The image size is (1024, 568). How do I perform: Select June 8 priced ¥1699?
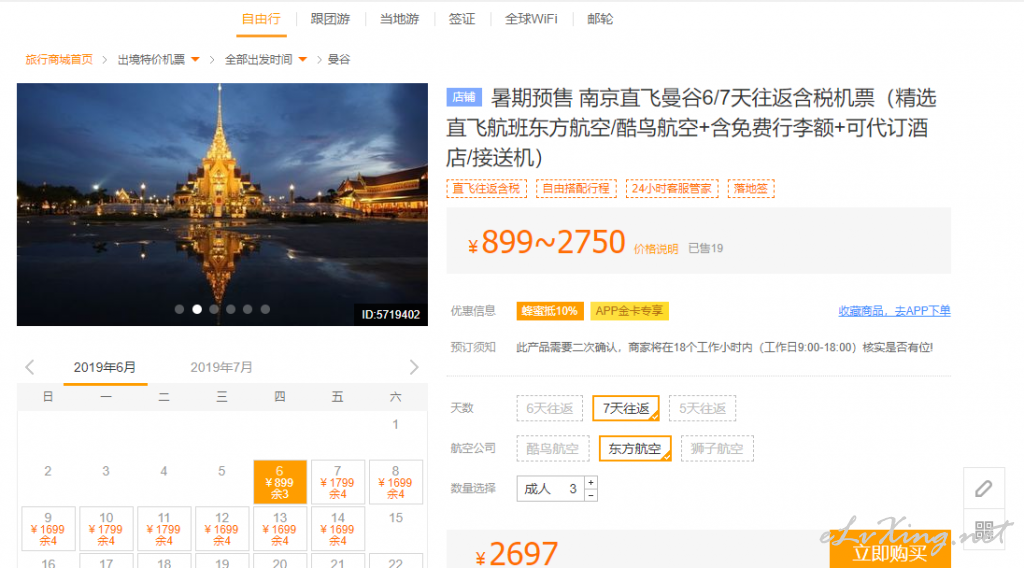[x=396, y=482]
